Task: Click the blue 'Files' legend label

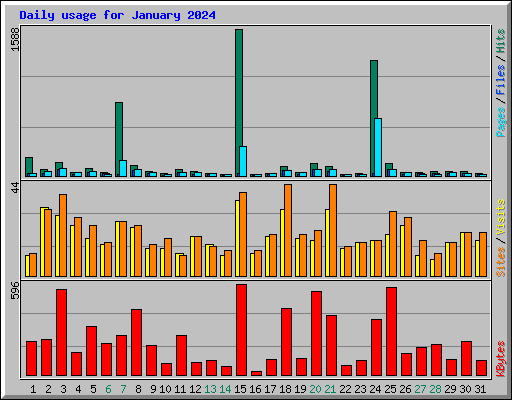Action: pyautogui.click(x=501, y=79)
